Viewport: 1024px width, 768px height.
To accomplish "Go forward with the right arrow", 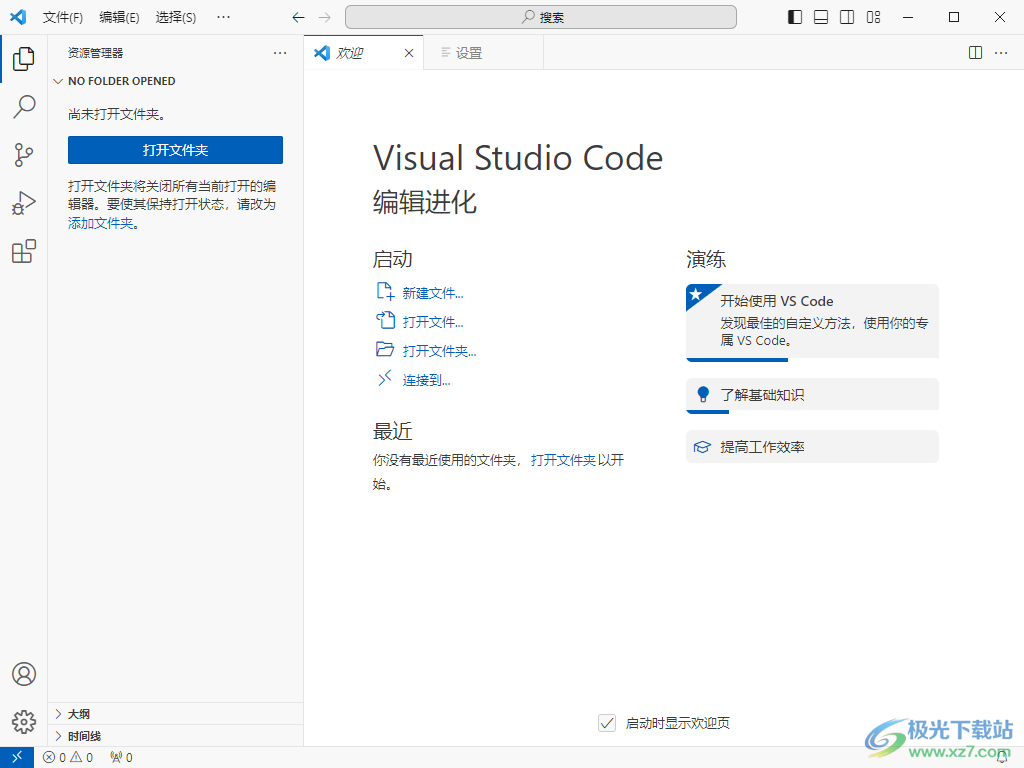I will pos(325,18).
